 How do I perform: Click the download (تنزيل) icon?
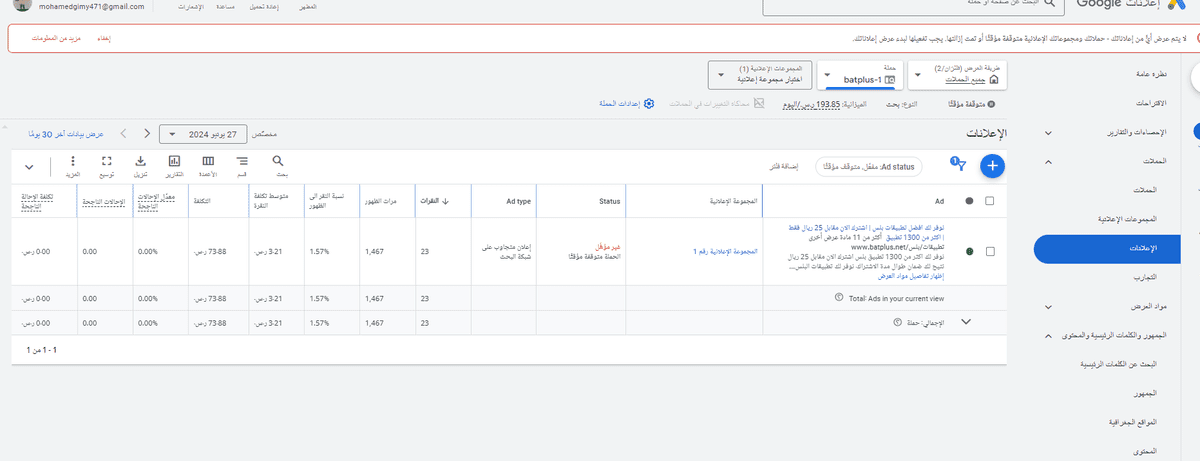coord(141,165)
